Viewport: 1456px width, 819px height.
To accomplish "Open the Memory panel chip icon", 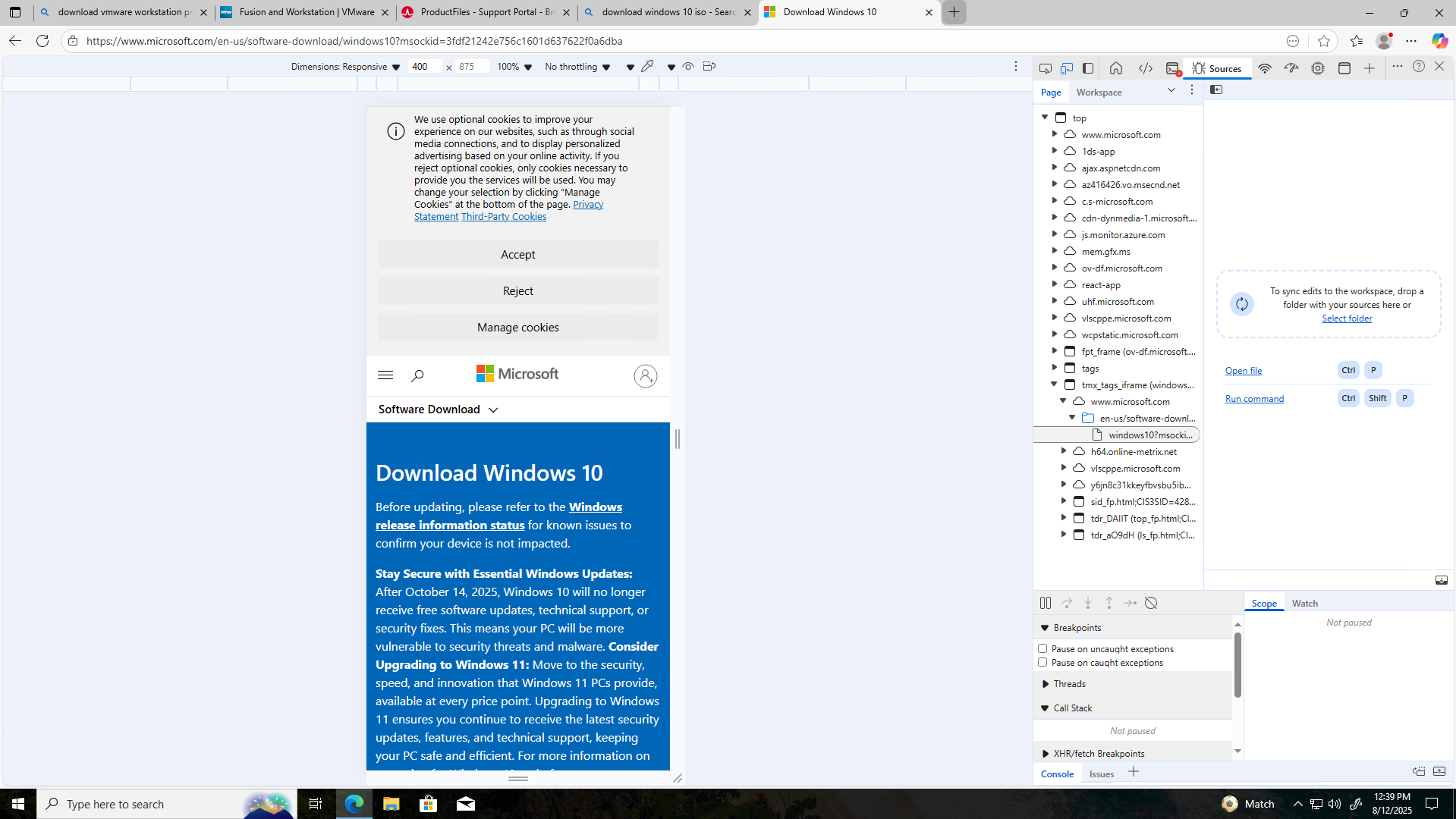I will pos(1318,68).
